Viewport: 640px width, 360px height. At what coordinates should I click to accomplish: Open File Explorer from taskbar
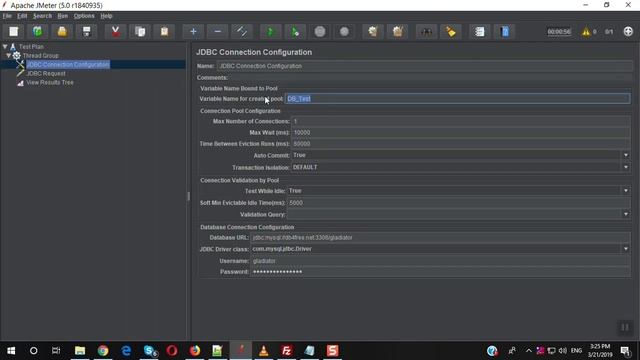80,351
